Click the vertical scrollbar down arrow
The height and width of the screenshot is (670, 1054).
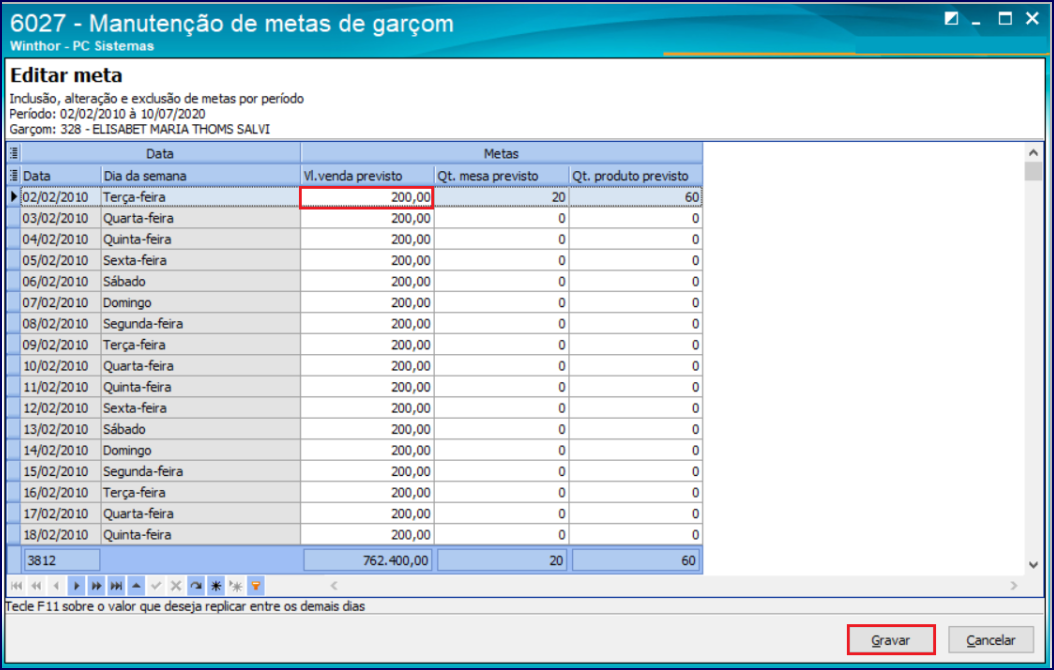[x=1034, y=565]
